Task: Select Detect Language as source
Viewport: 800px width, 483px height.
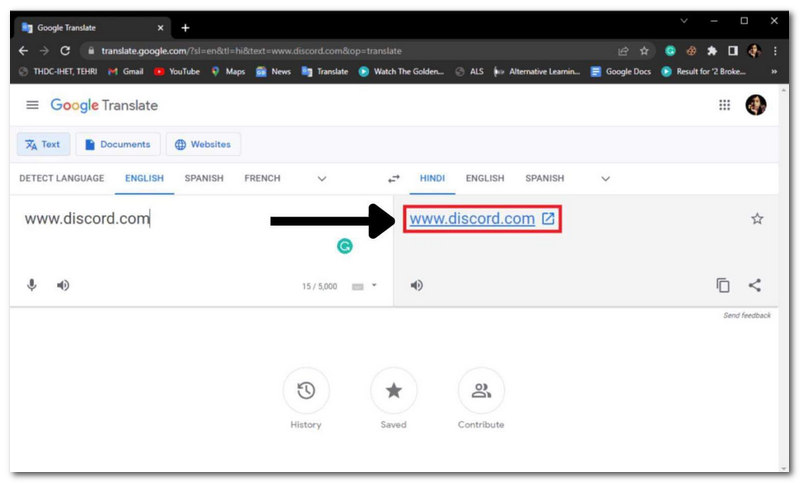Action: click(62, 178)
